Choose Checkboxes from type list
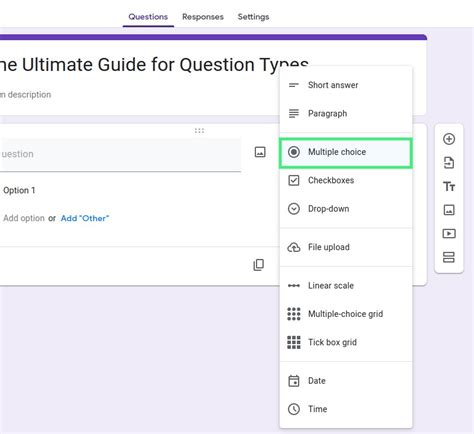 click(346, 180)
